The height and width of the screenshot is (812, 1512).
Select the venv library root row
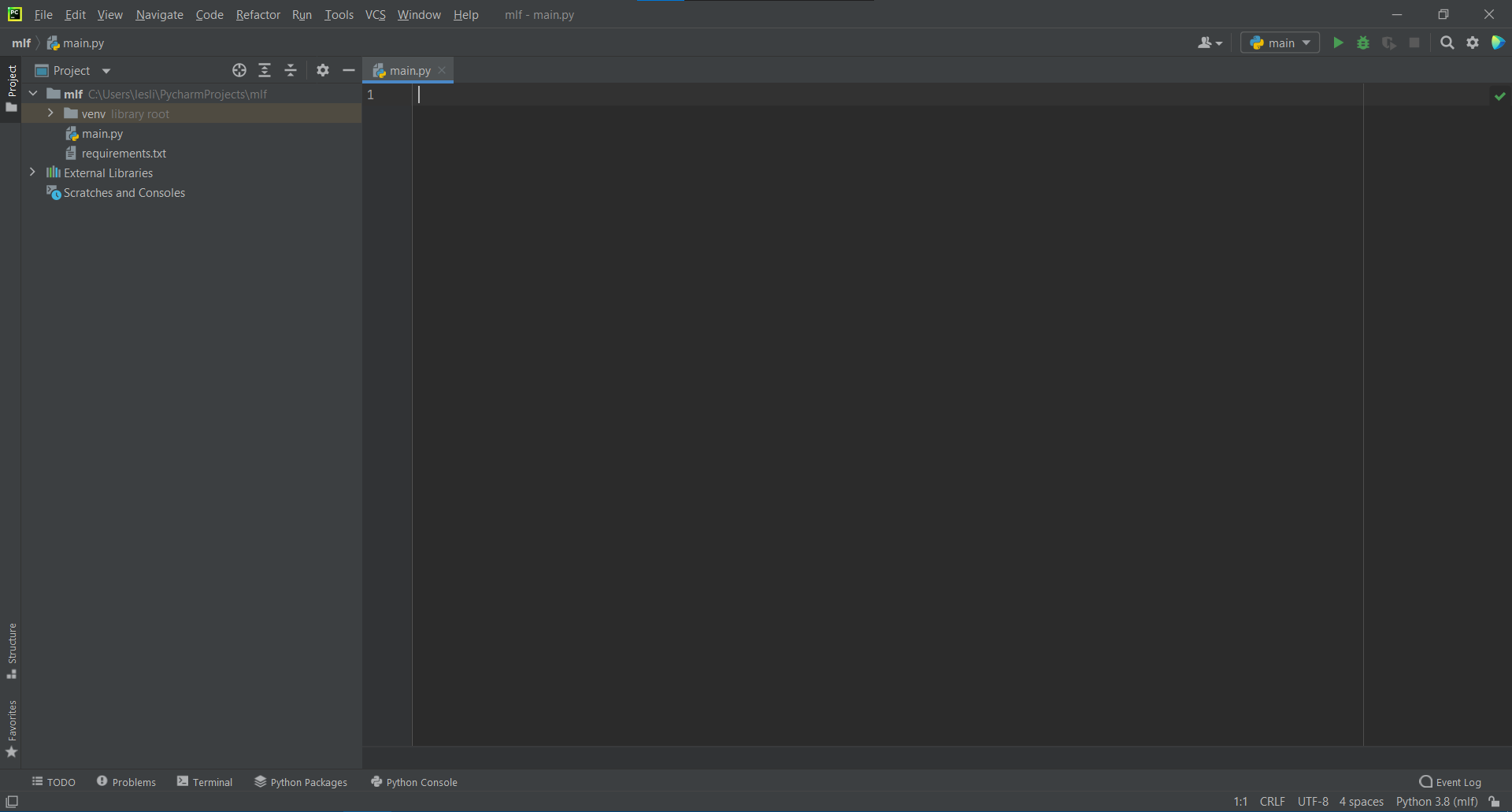click(x=191, y=113)
